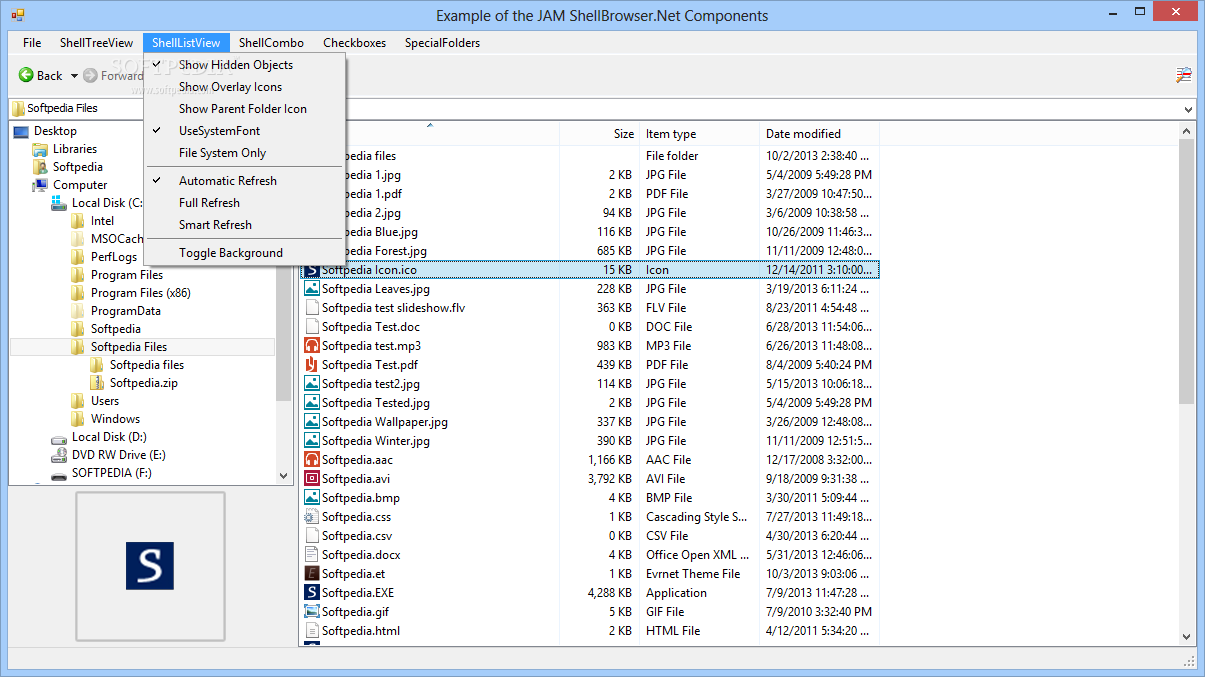Click the Libraries folder icon

coord(40,149)
